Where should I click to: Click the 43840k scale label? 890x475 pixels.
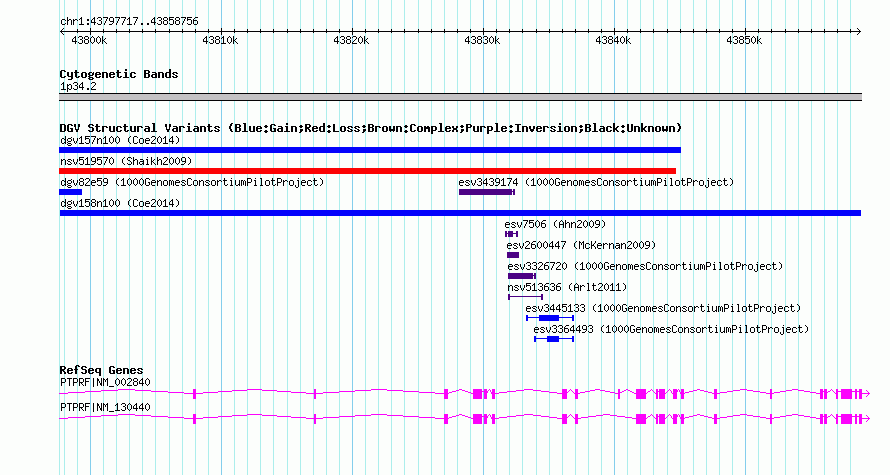click(613, 40)
